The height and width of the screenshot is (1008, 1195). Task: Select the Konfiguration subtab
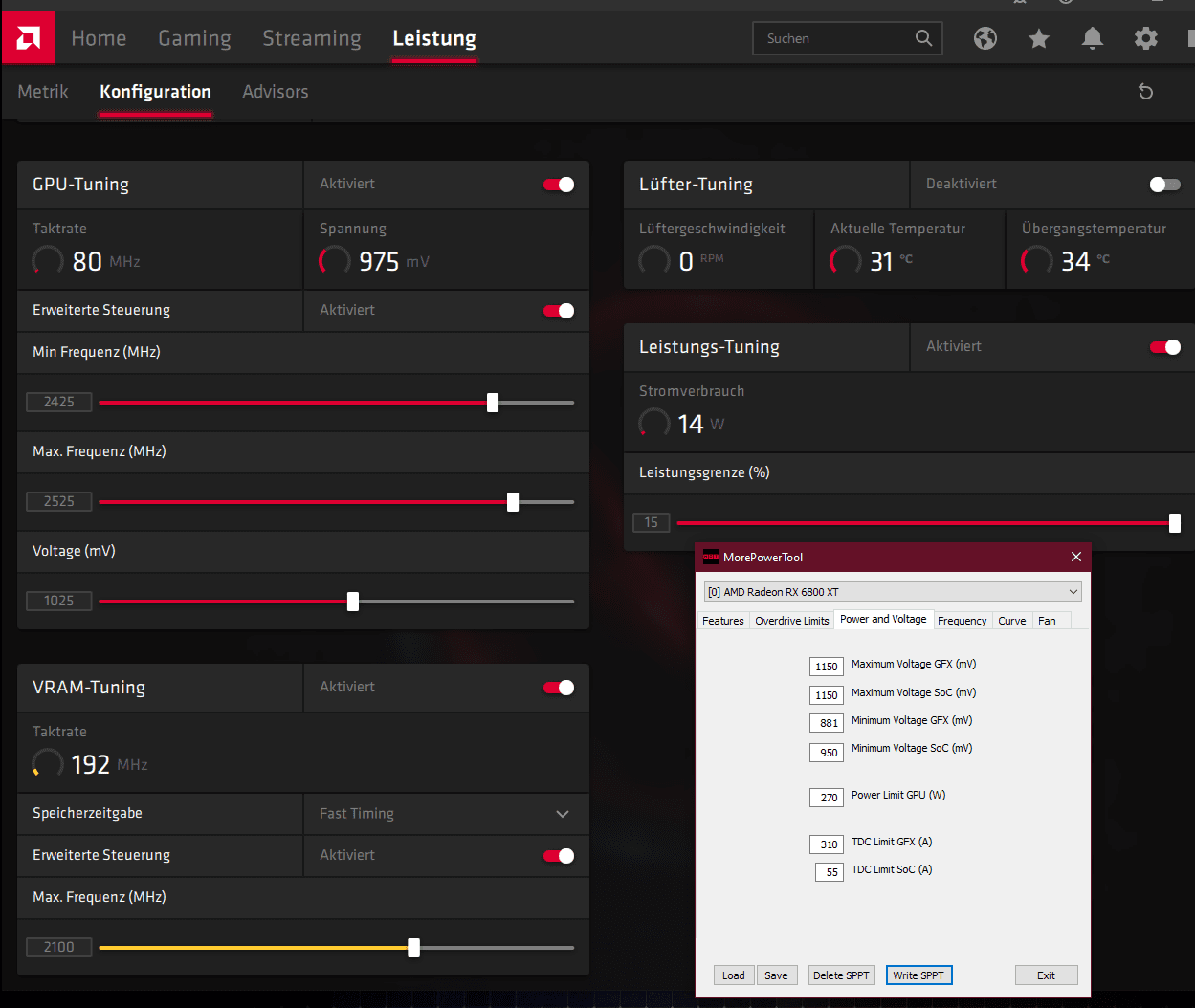click(155, 92)
